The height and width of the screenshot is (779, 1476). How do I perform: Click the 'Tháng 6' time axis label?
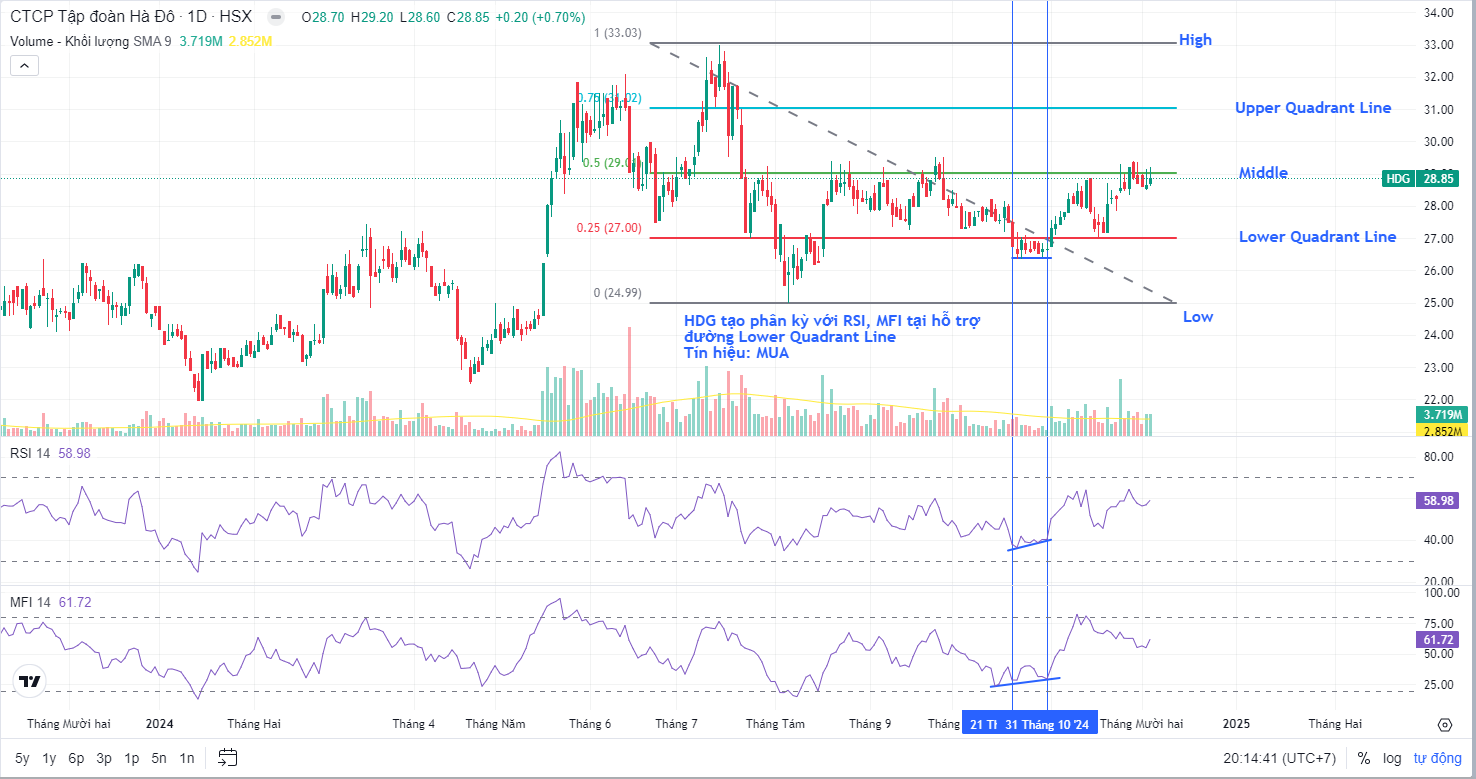(x=589, y=724)
